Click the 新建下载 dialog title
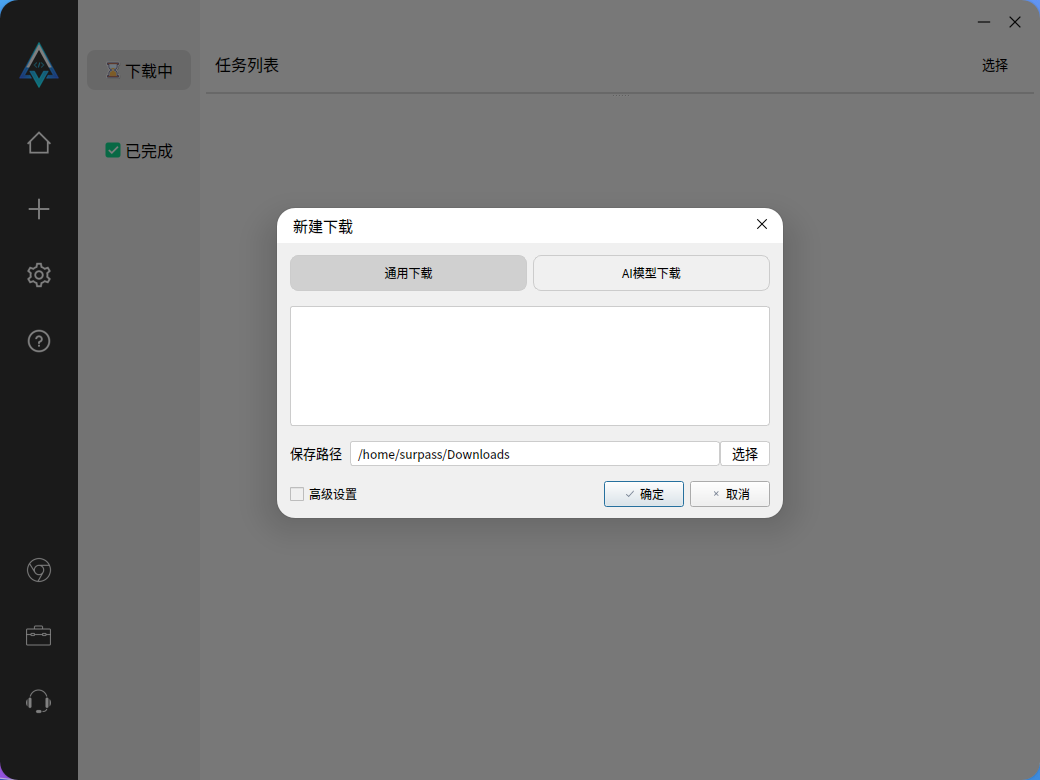 tap(322, 227)
